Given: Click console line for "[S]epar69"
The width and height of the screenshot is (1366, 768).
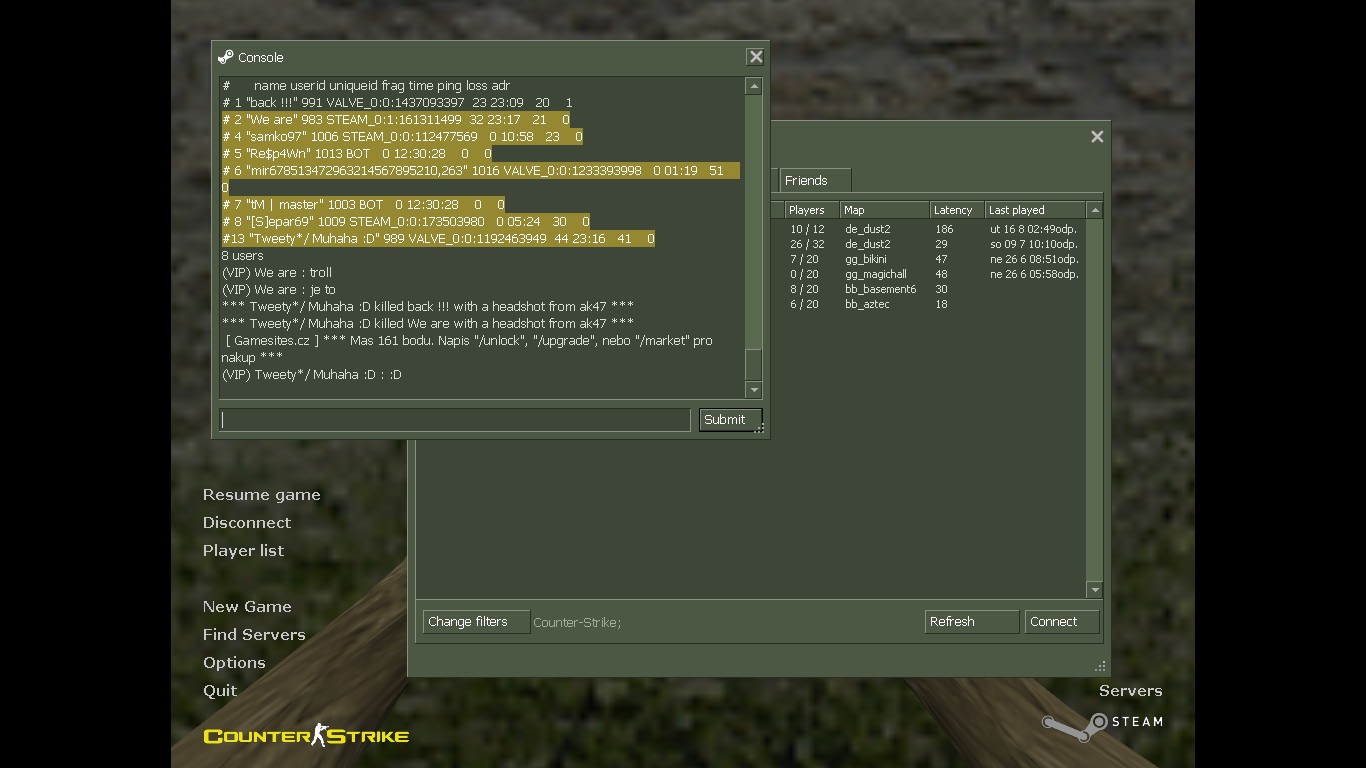Looking at the screenshot, I should 406,222.
